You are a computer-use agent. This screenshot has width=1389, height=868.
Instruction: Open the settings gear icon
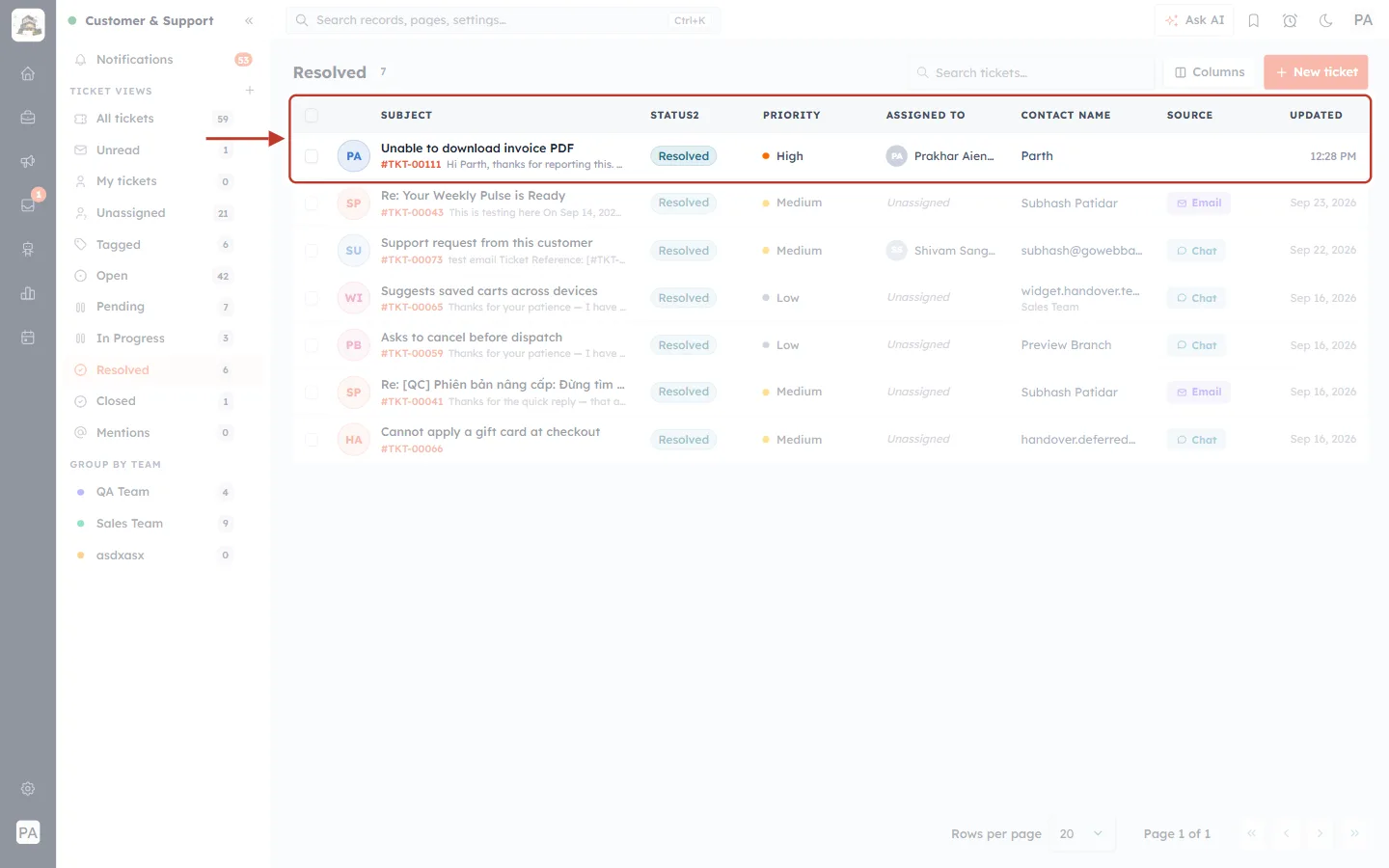coord(28,789)
